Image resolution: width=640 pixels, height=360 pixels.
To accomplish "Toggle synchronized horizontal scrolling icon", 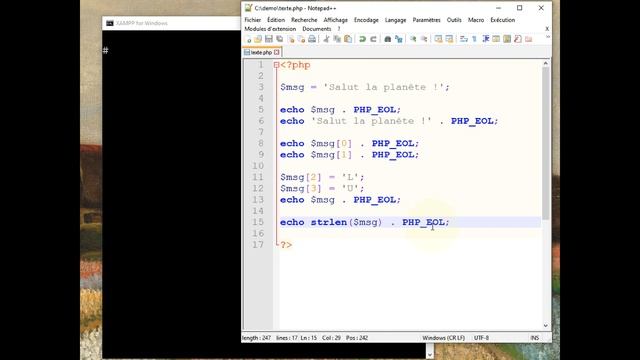I will coord(449,39).
